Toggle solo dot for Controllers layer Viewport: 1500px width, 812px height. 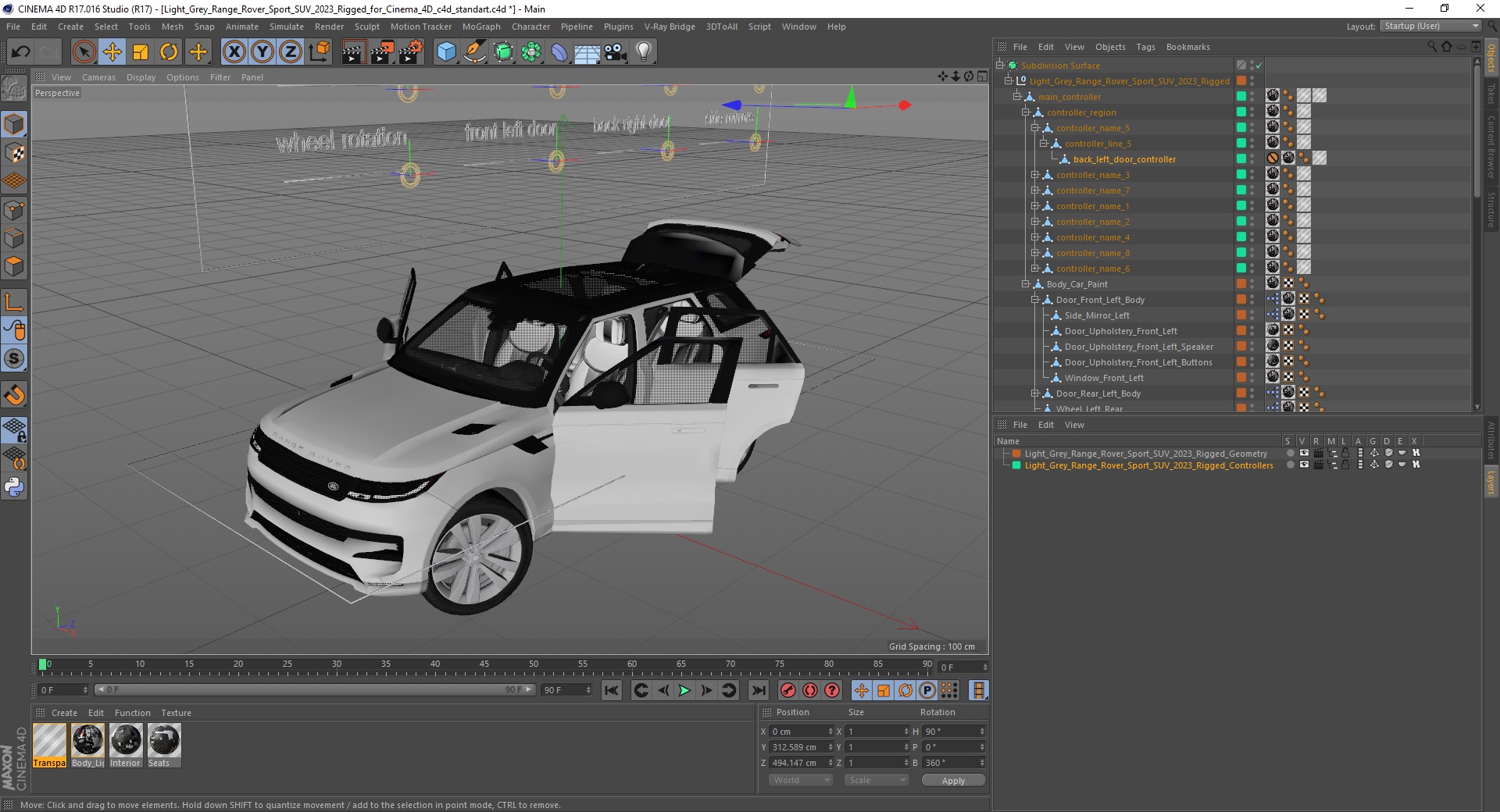(x=1290, y=465)
